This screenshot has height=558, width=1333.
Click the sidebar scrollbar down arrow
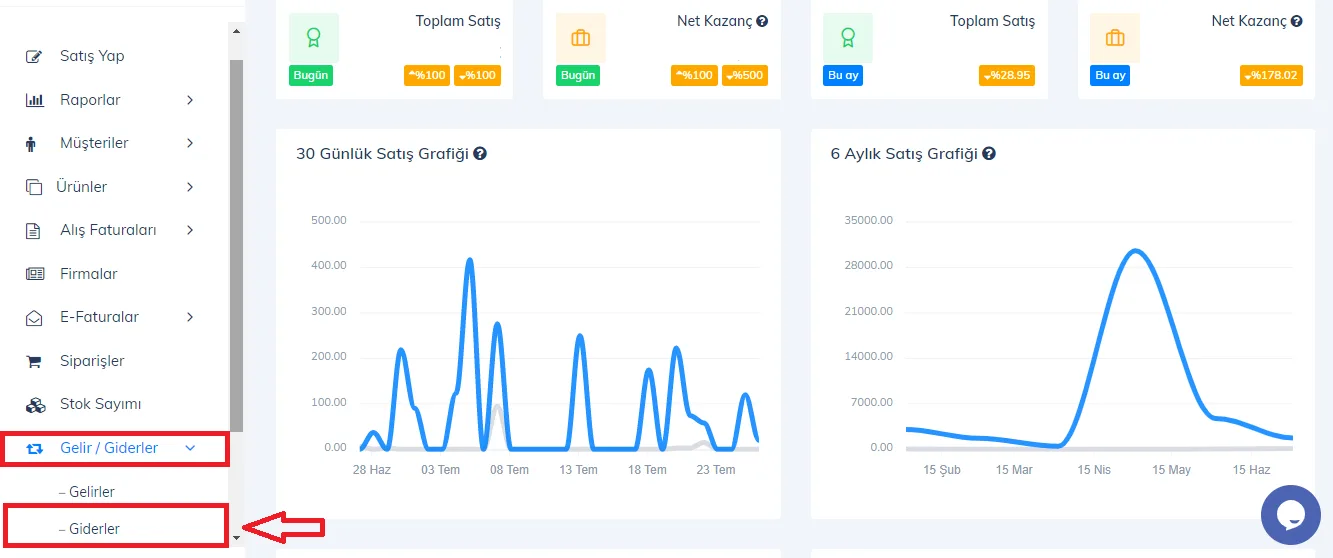click(237, 537)
